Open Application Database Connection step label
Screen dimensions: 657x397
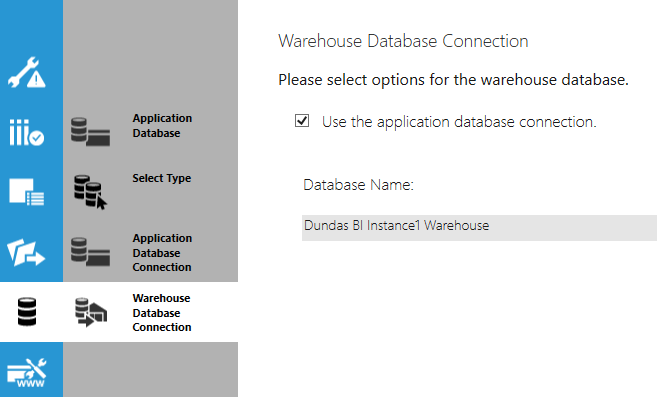point(162,253)
